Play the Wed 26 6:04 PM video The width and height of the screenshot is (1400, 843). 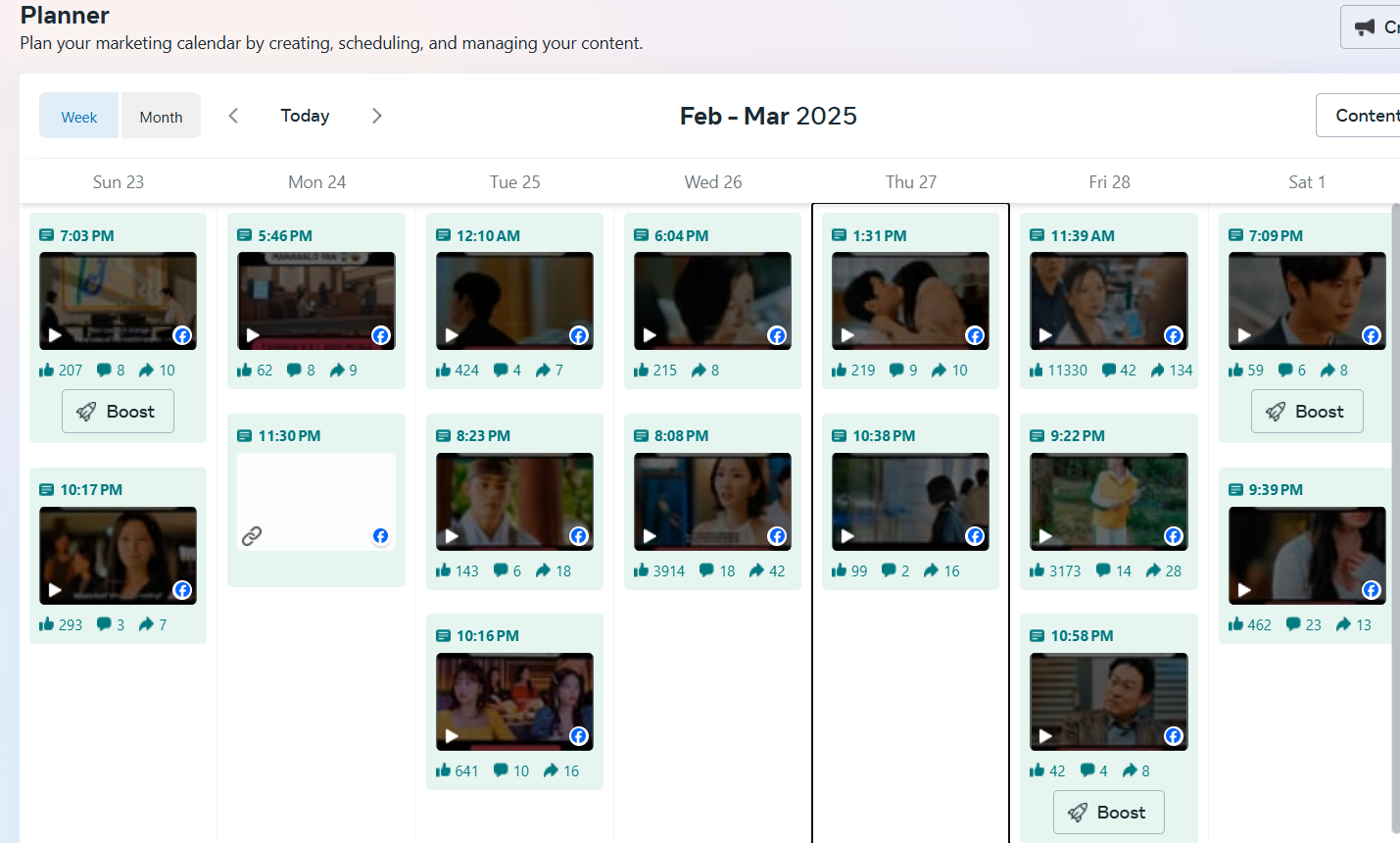pos(650,335)
